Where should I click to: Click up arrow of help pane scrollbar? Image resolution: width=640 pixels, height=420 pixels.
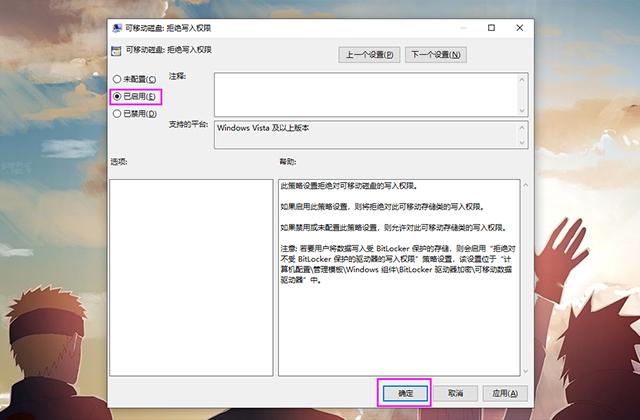(526, 185)
